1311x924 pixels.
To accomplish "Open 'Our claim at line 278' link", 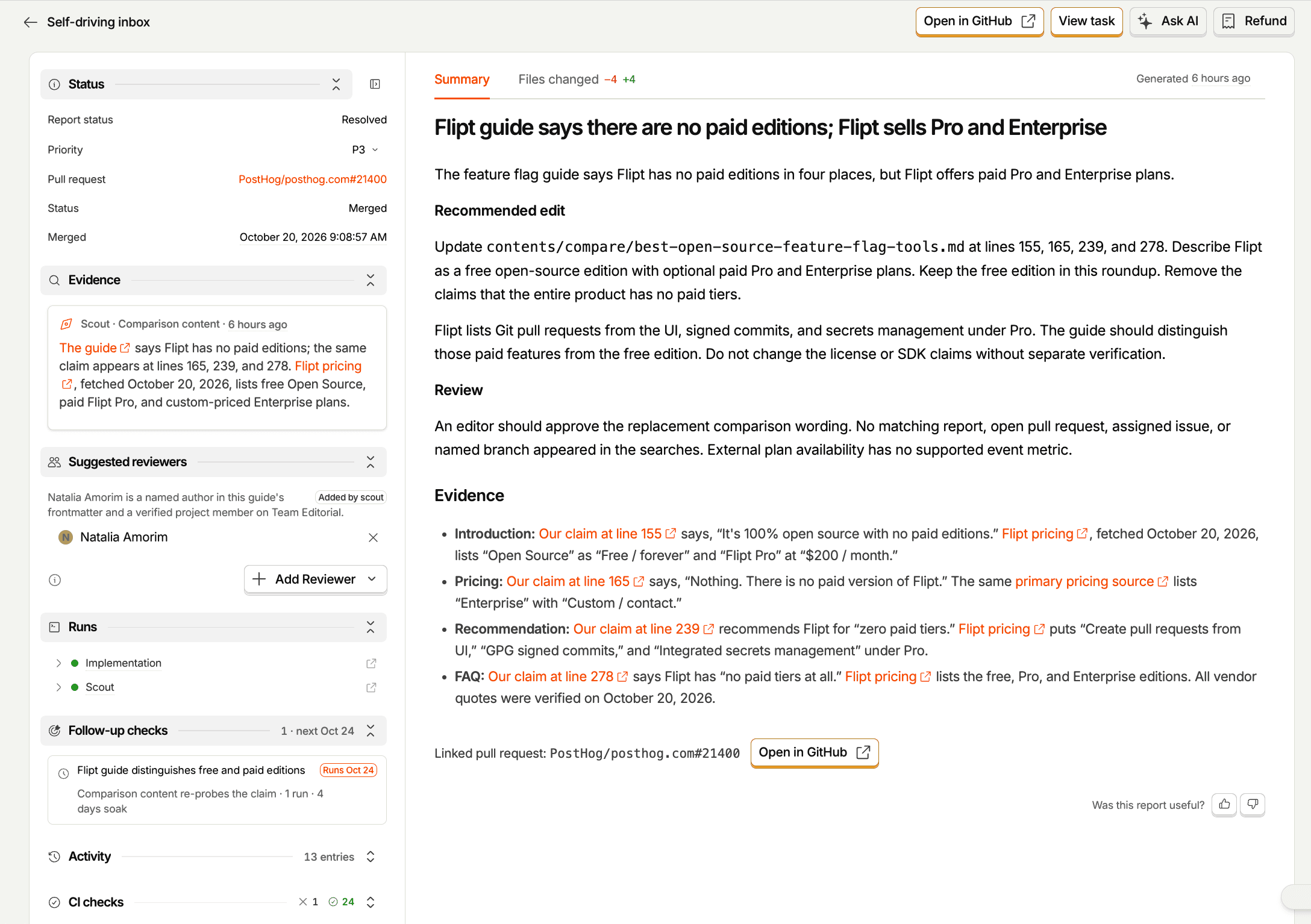I will tap(557, 677).
